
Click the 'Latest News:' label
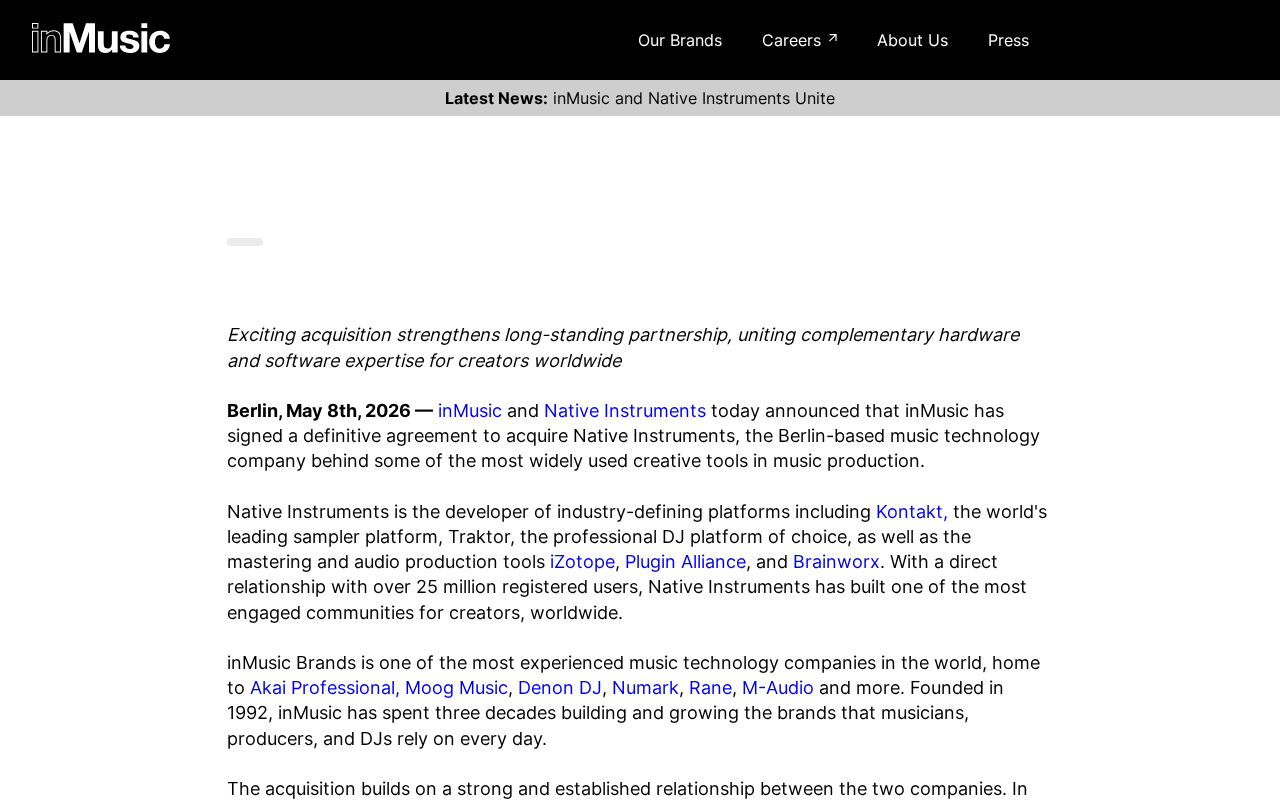click(x=496, y=98)
